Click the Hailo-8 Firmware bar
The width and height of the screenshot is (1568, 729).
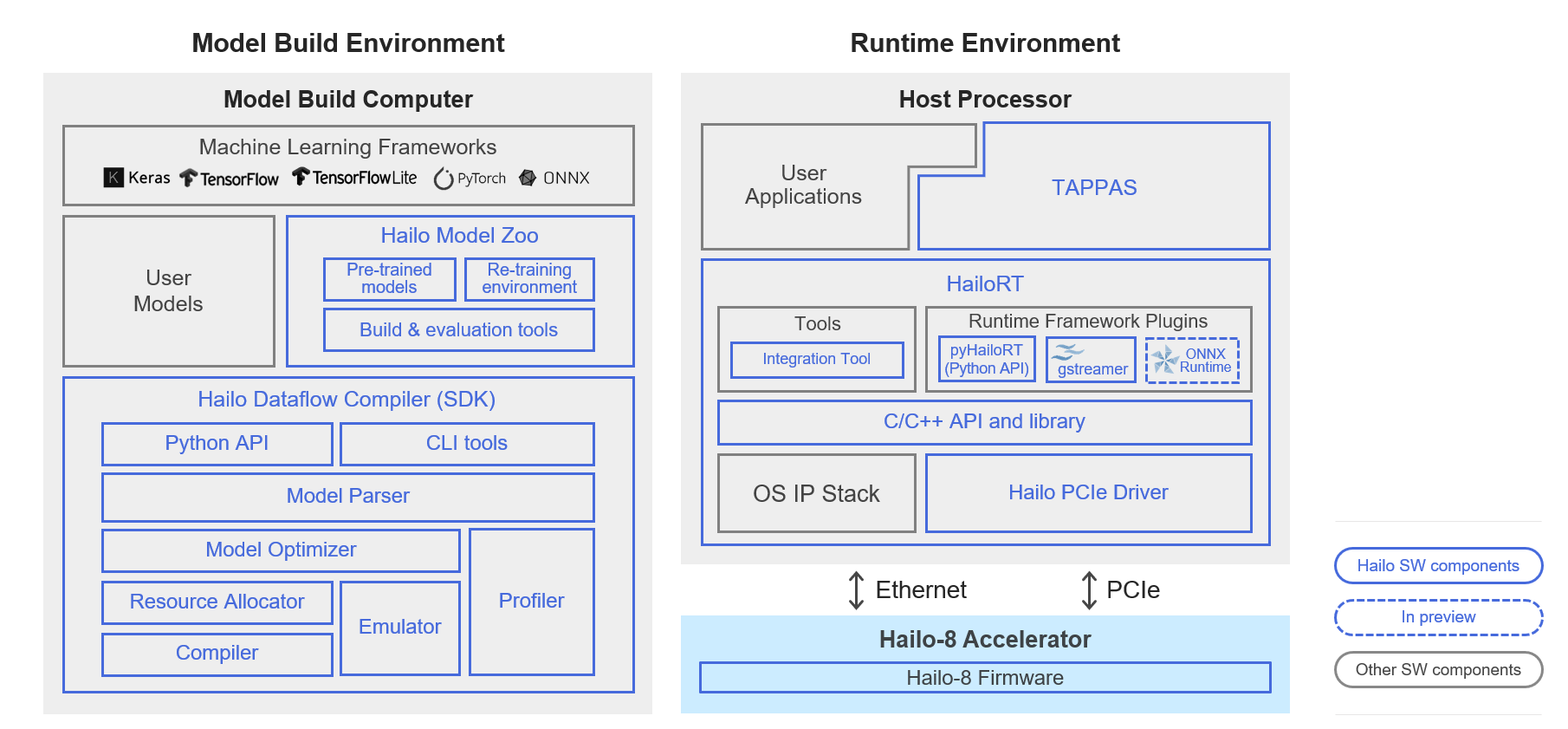pyautogui.click(x=985, y=678)
